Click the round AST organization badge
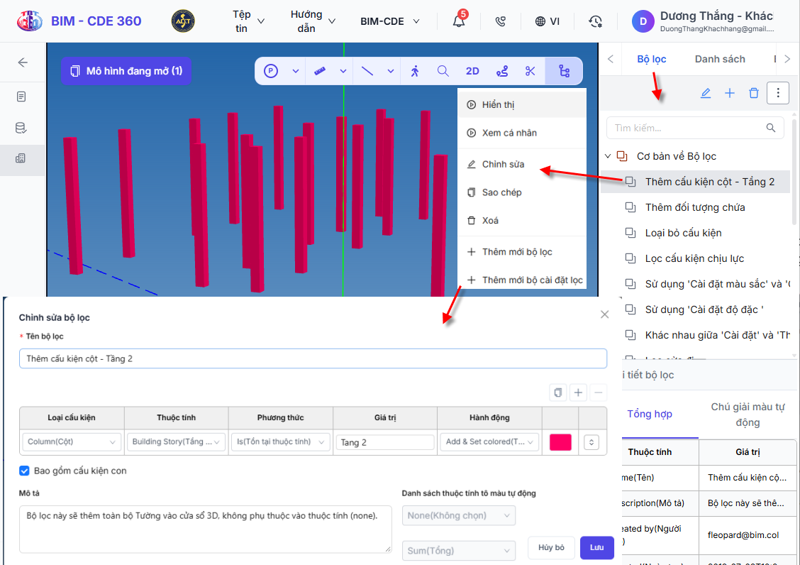The height and width of the screenshot is (565, 800). coord(183,21)
